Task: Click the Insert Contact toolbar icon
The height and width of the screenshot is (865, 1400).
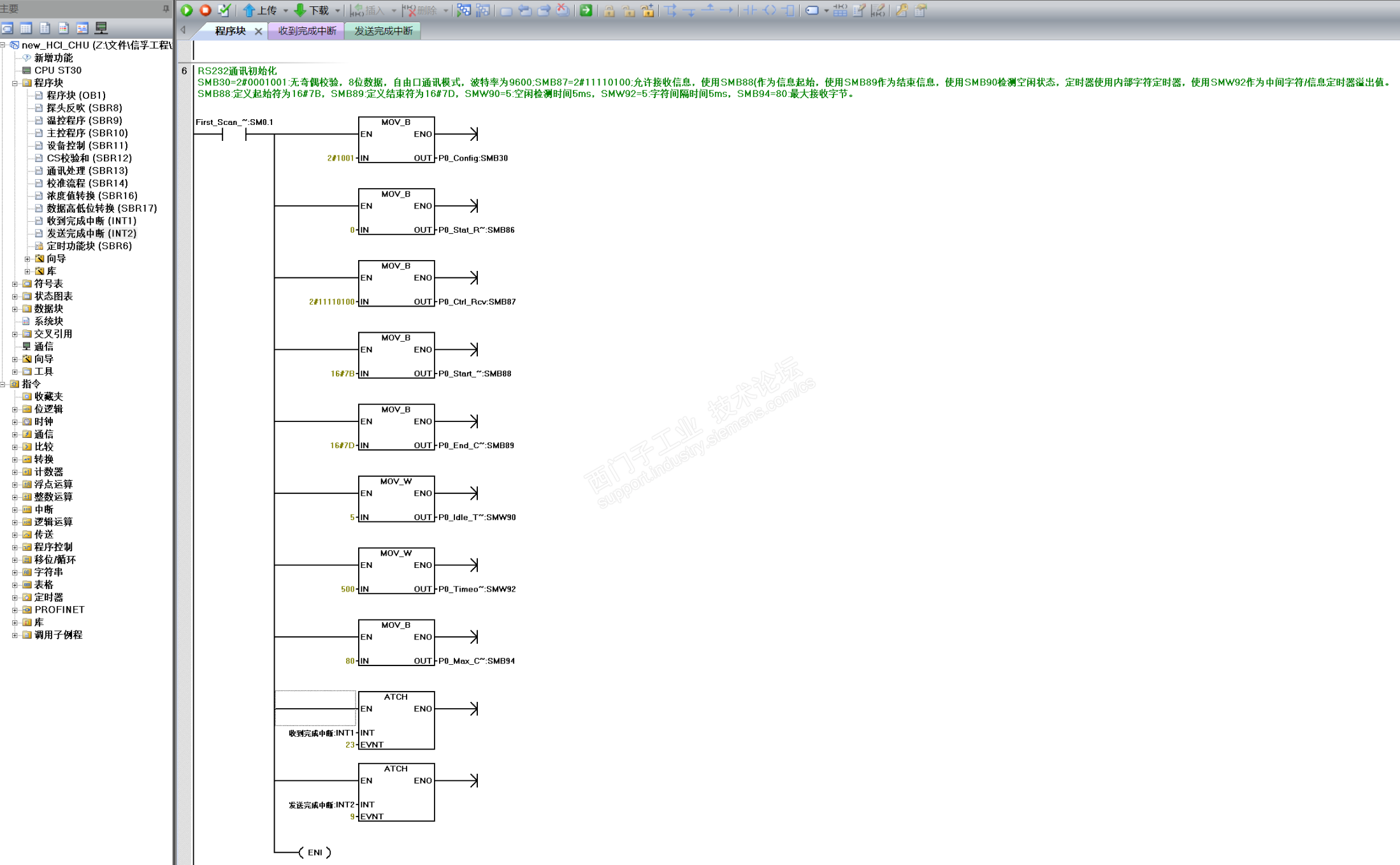Action: 751,10
